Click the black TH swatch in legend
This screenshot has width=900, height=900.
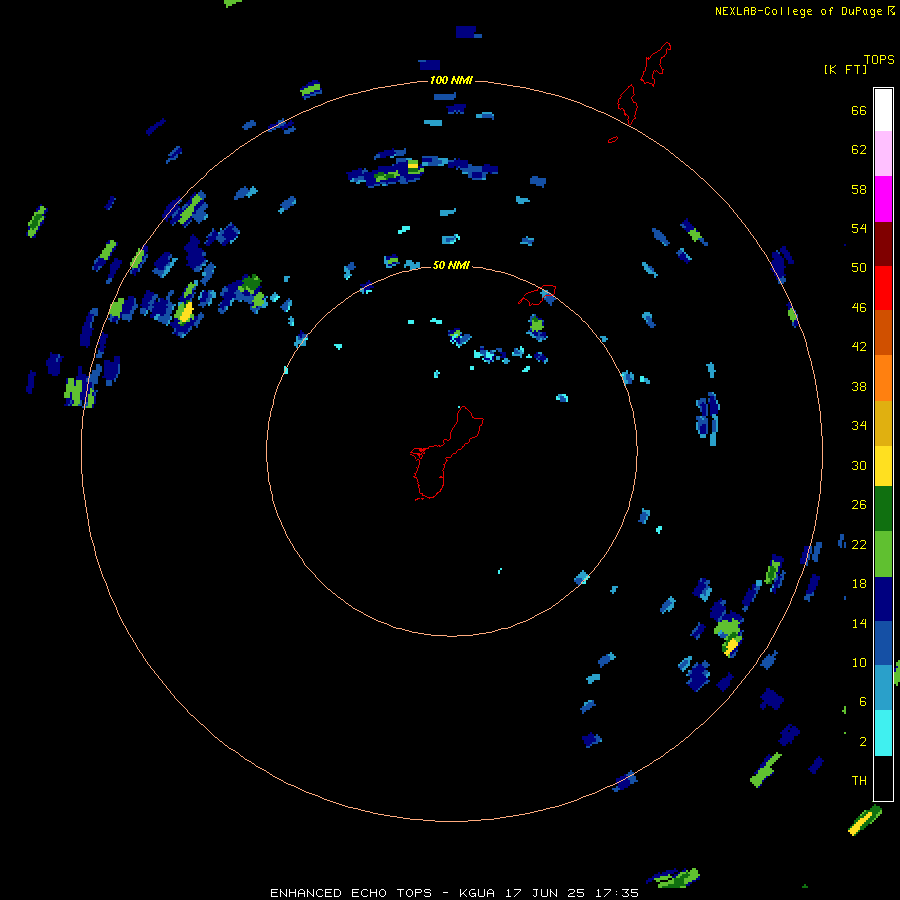883,778
